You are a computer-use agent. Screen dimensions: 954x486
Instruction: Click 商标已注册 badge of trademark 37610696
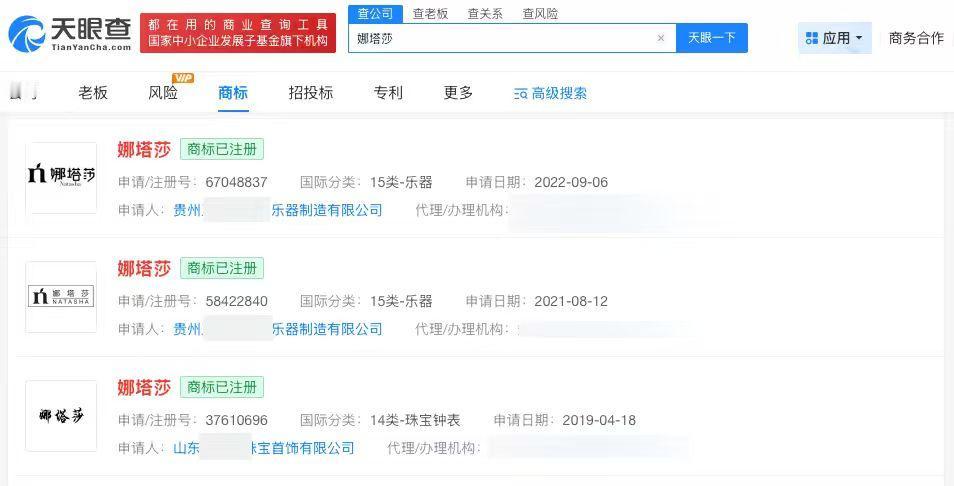[222, 387]
